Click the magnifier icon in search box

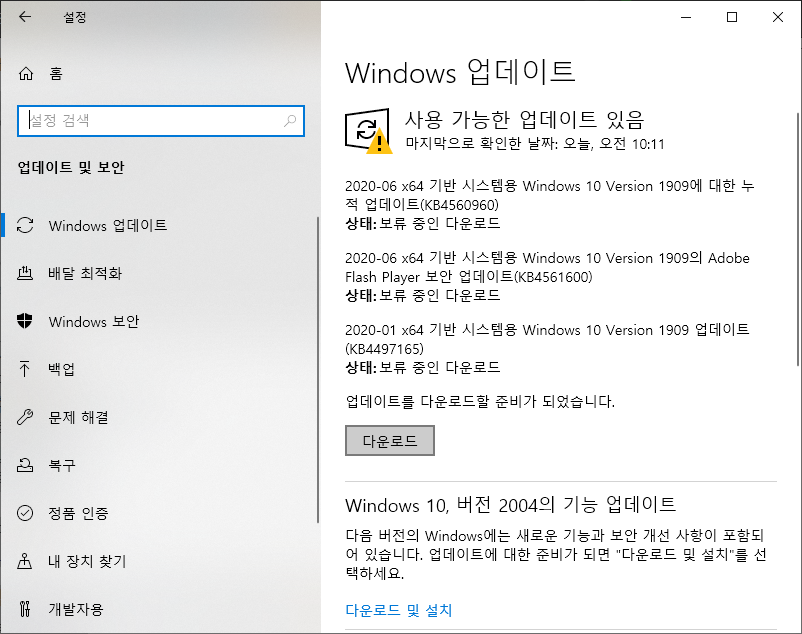[290, 121]
